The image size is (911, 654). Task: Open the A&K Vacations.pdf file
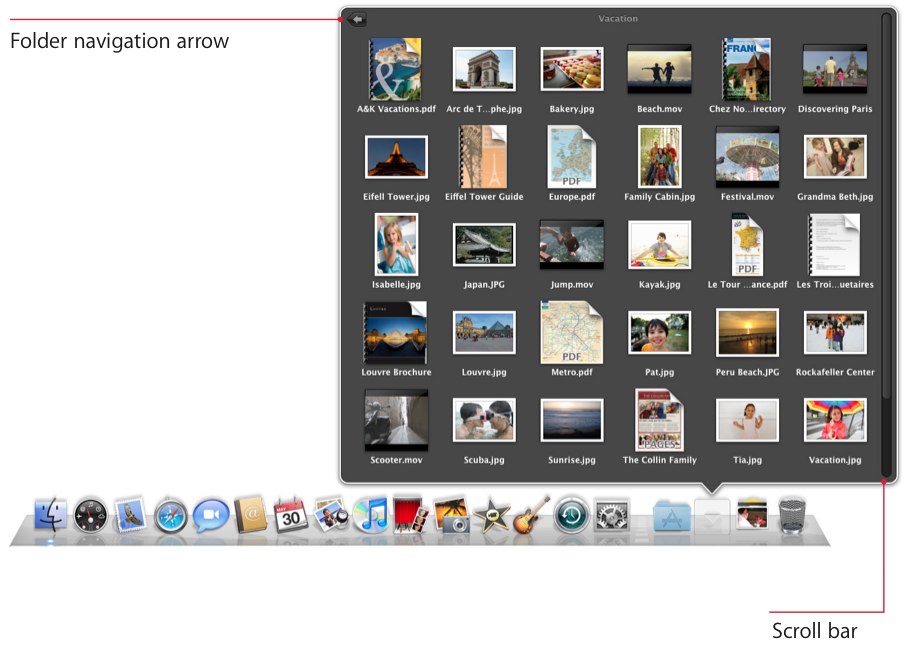tap(395, 69)
